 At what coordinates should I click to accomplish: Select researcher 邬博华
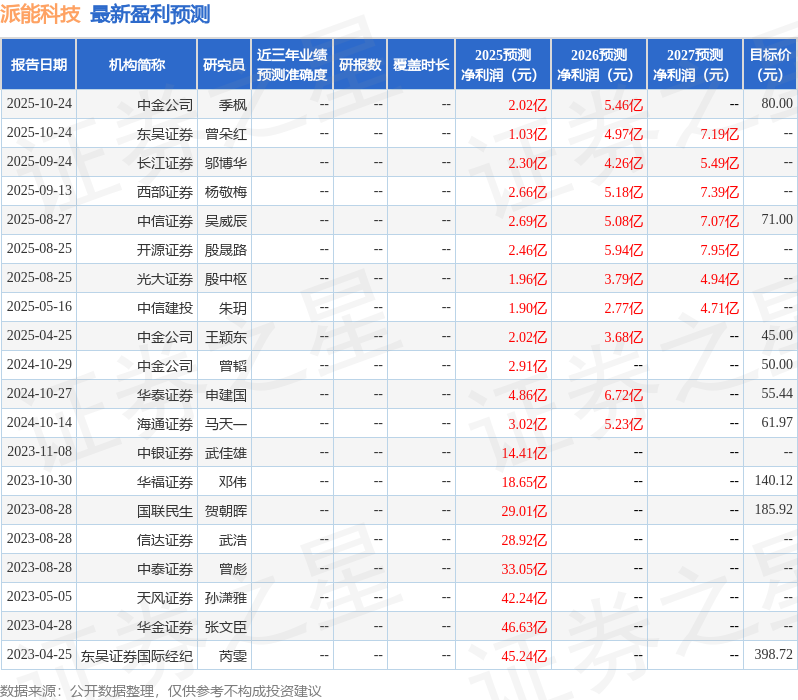coord(226,163)
